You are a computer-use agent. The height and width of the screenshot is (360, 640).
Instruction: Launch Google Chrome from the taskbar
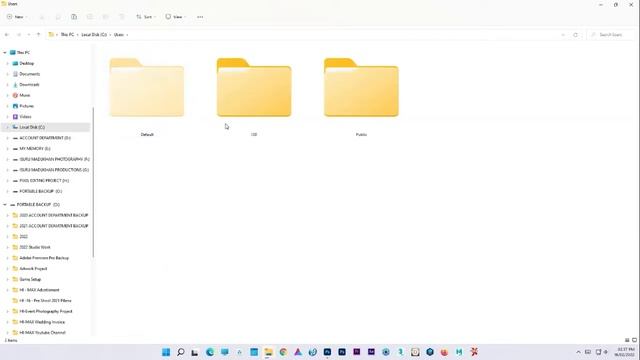pos(283,352)
